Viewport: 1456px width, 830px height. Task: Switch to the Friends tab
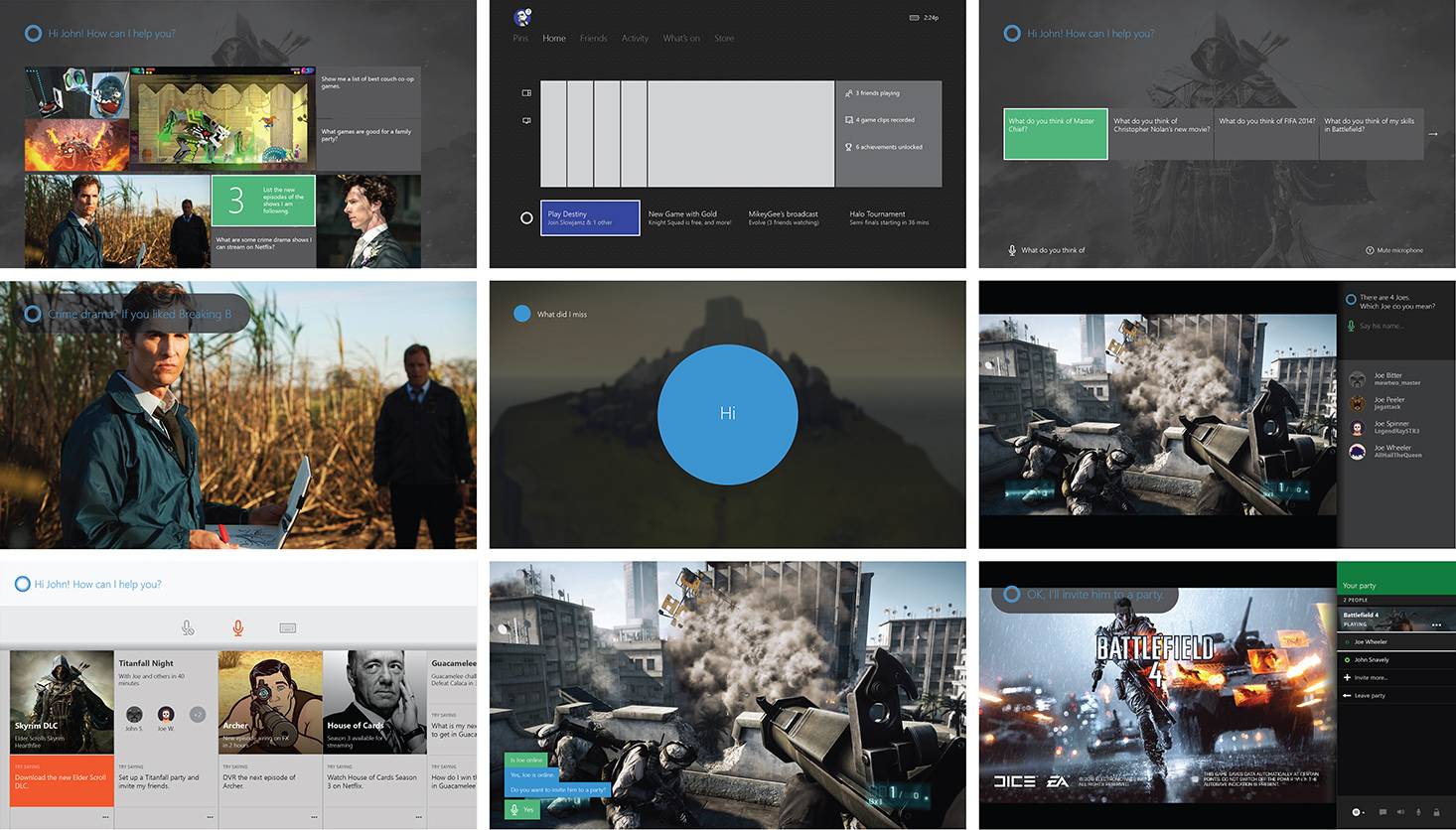tap(593, 39)
